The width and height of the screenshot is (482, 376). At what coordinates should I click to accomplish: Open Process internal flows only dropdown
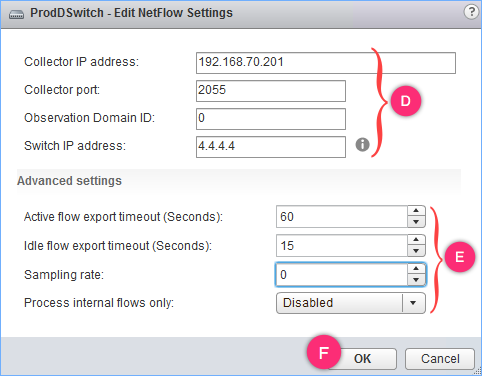[x=351, y=303]
